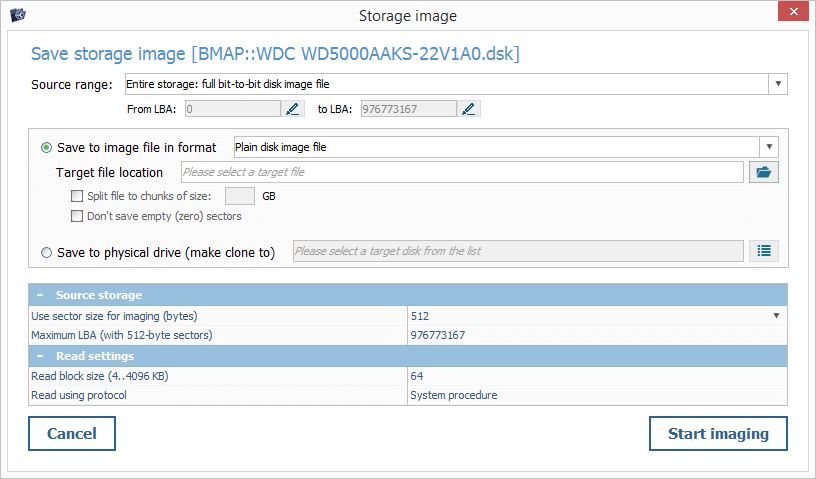The image size is (816, 479).
Task: Close the Storage image dialog
Action: [794, 11]
